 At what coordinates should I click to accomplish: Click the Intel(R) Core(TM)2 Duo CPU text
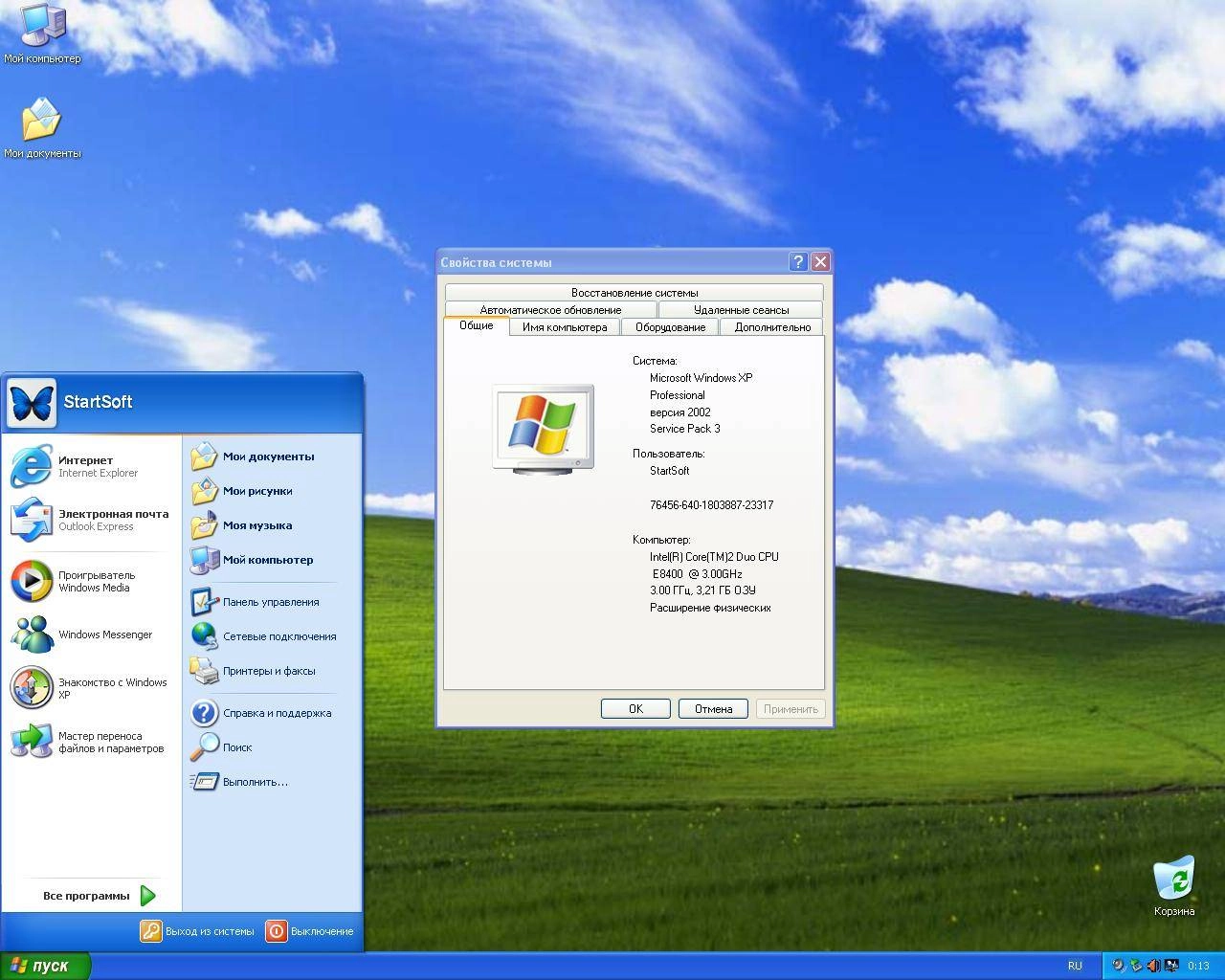(x=714, y=557)
